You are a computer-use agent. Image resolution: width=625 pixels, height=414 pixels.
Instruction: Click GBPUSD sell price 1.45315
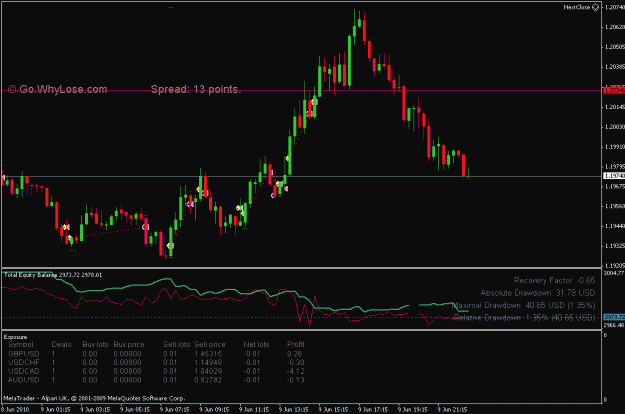click(x=208, y=354)
